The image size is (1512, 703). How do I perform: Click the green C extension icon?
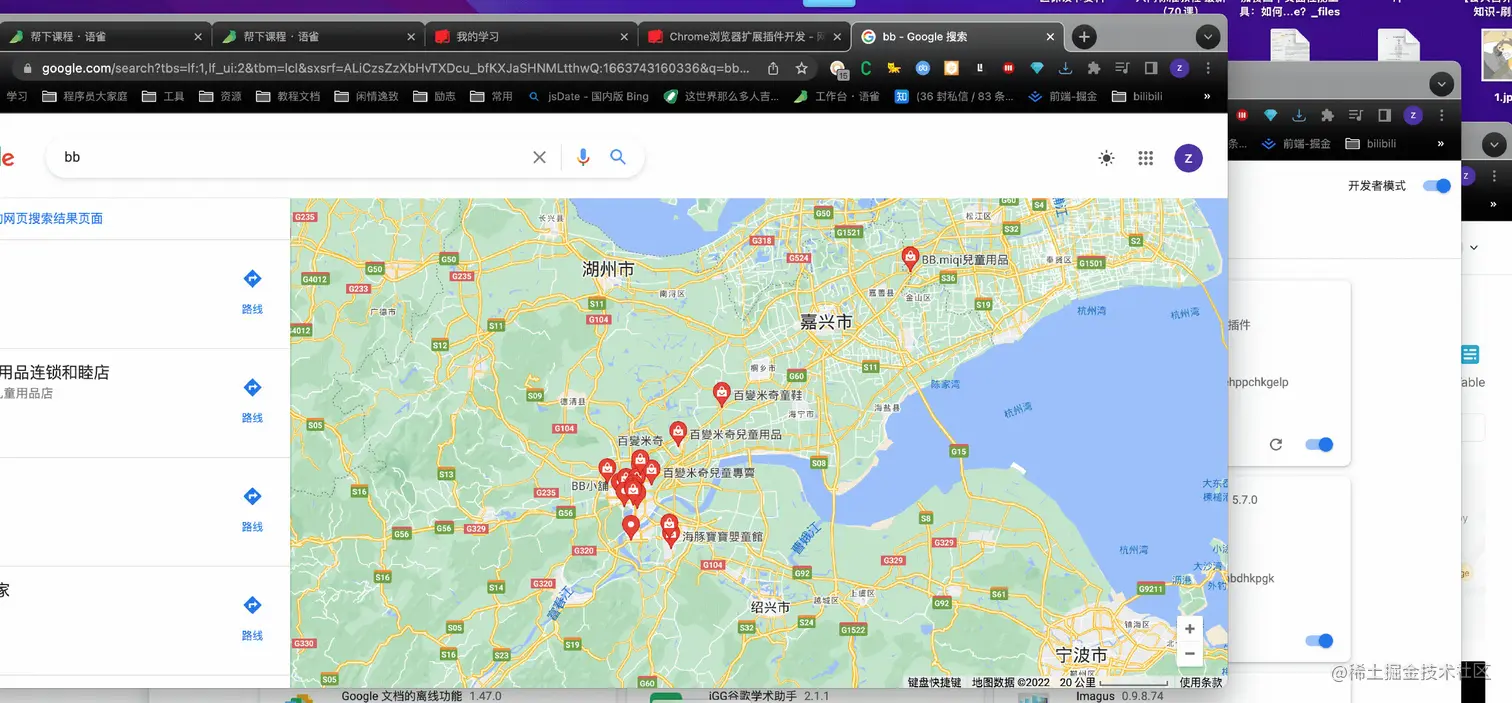866,68
